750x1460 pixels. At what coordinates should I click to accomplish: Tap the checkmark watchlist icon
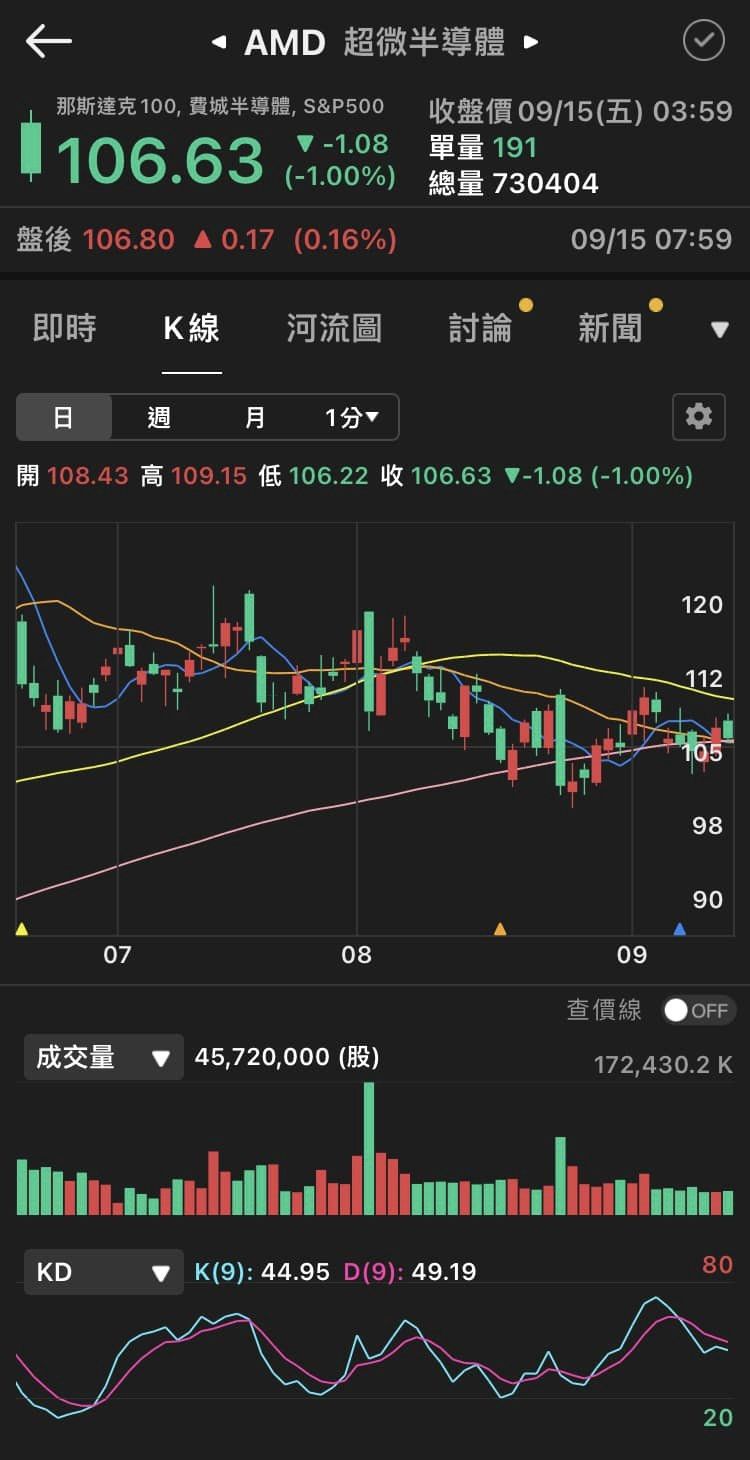703,41
